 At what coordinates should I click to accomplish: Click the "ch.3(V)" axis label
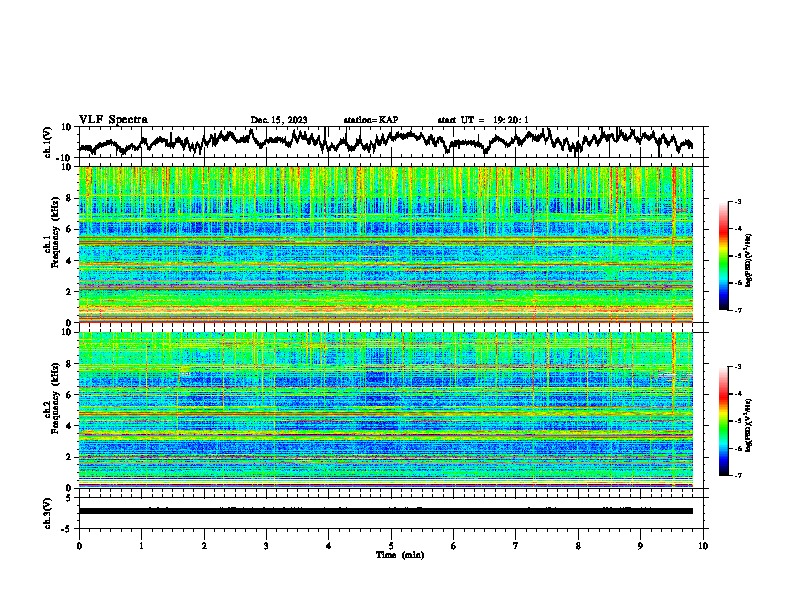coord(48,513)
